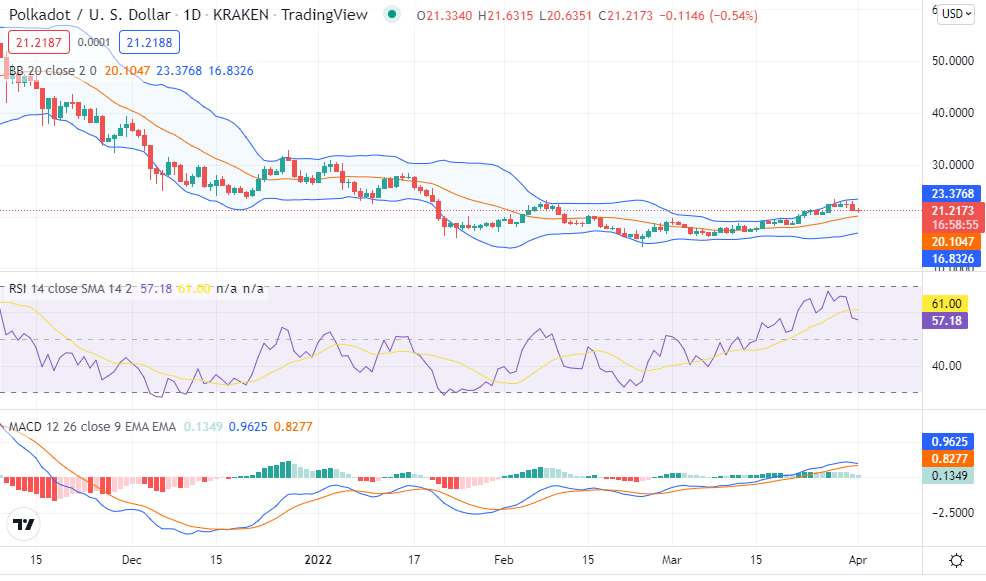The image size is (986, 581).
Task: Click the chart settings gear icon
Action: tap(956, 560)
